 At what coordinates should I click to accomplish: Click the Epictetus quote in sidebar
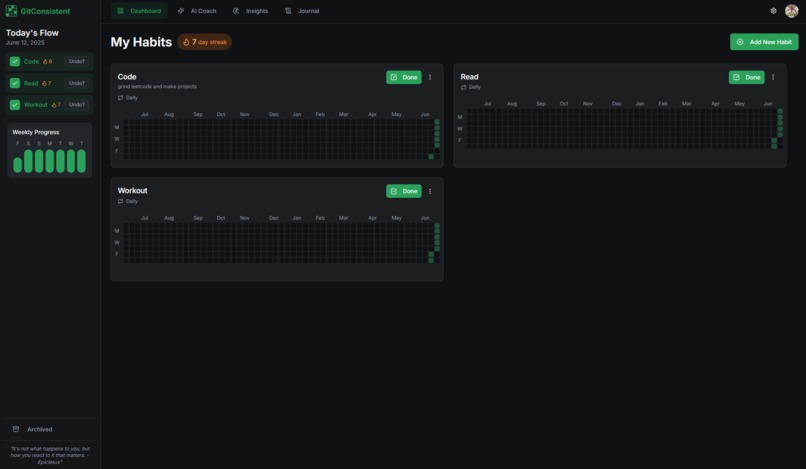(50, 455)
